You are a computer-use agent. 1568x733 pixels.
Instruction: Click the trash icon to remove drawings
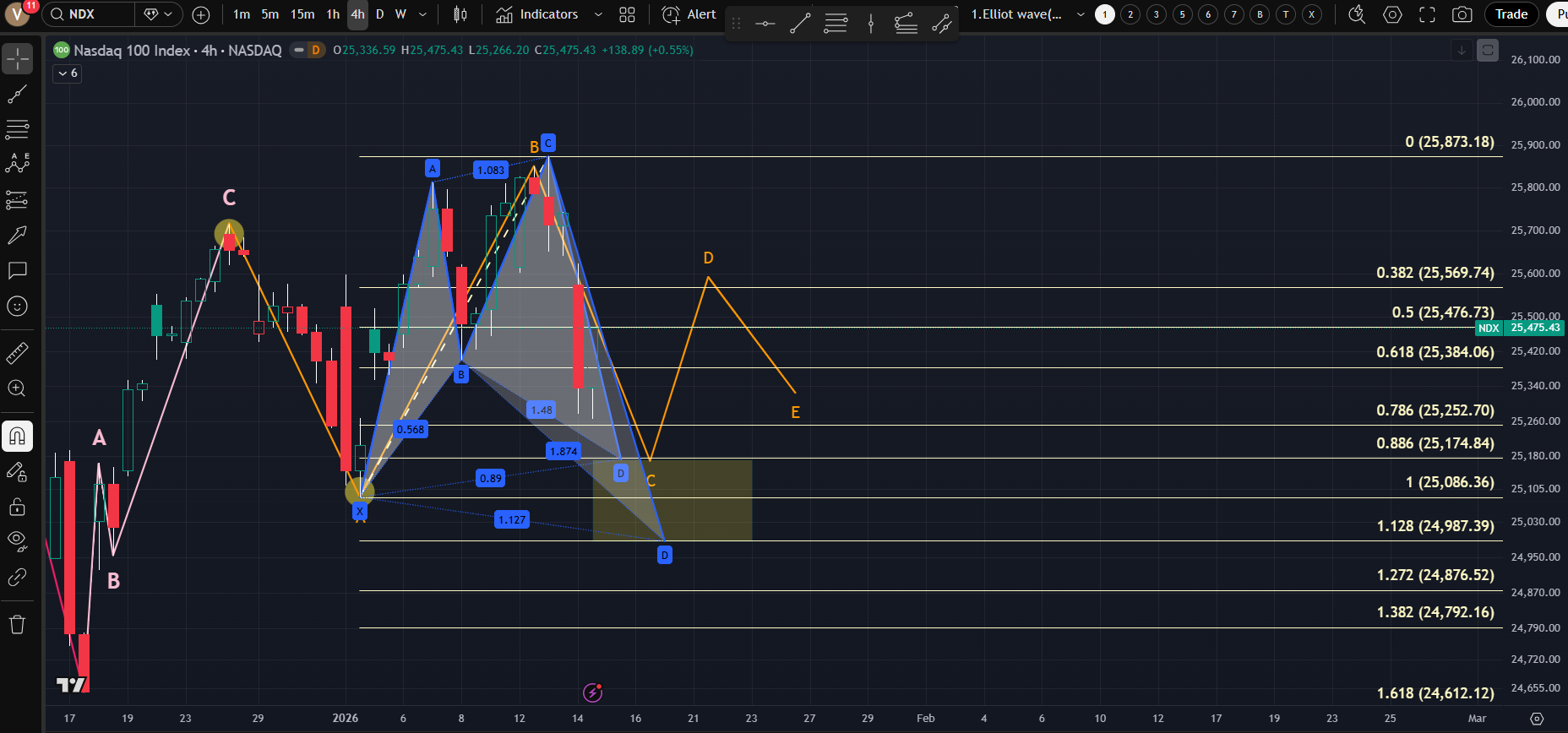pos(18,625)
